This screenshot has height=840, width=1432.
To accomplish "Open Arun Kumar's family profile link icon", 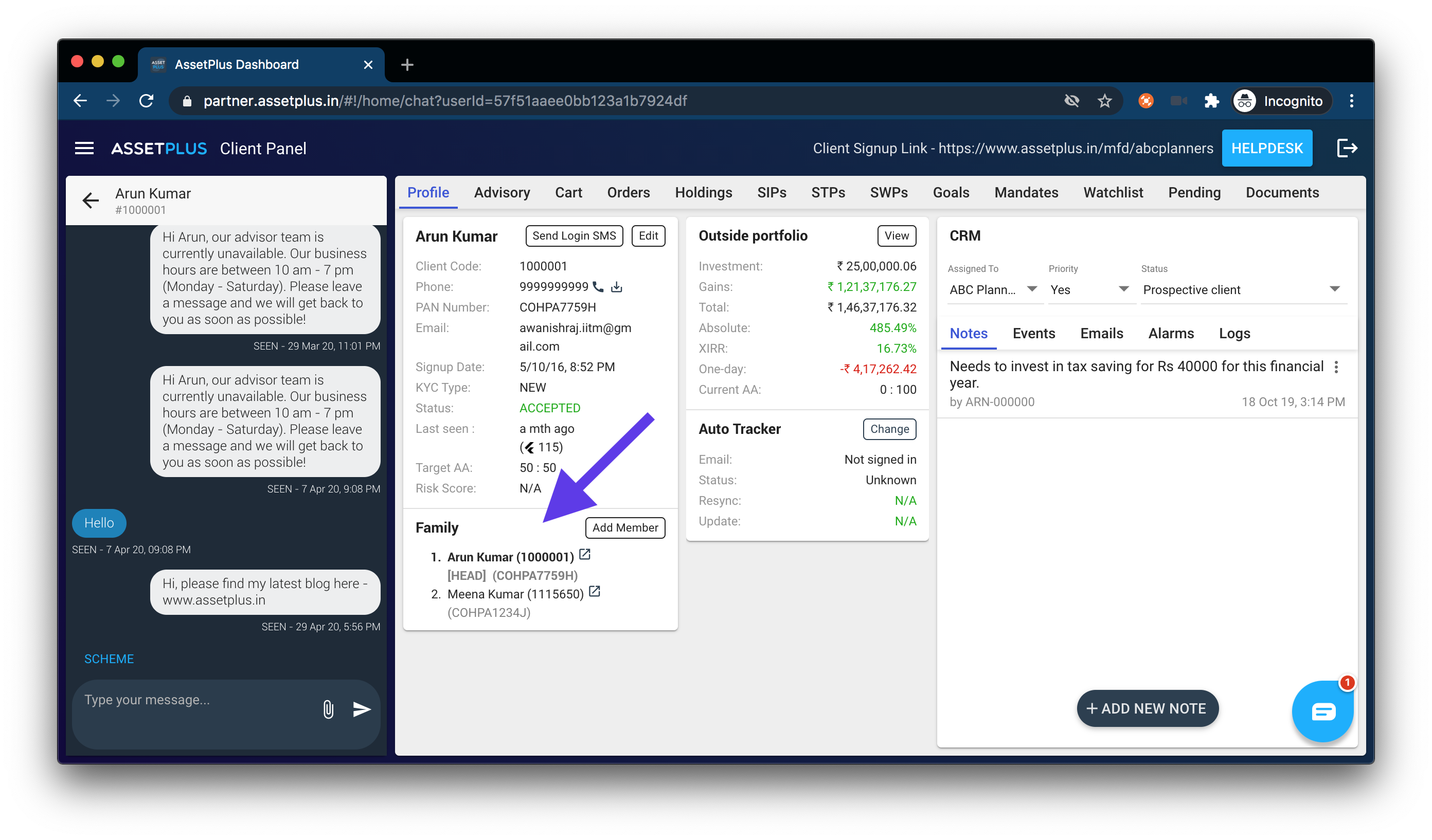I will [x=585, y=555].
